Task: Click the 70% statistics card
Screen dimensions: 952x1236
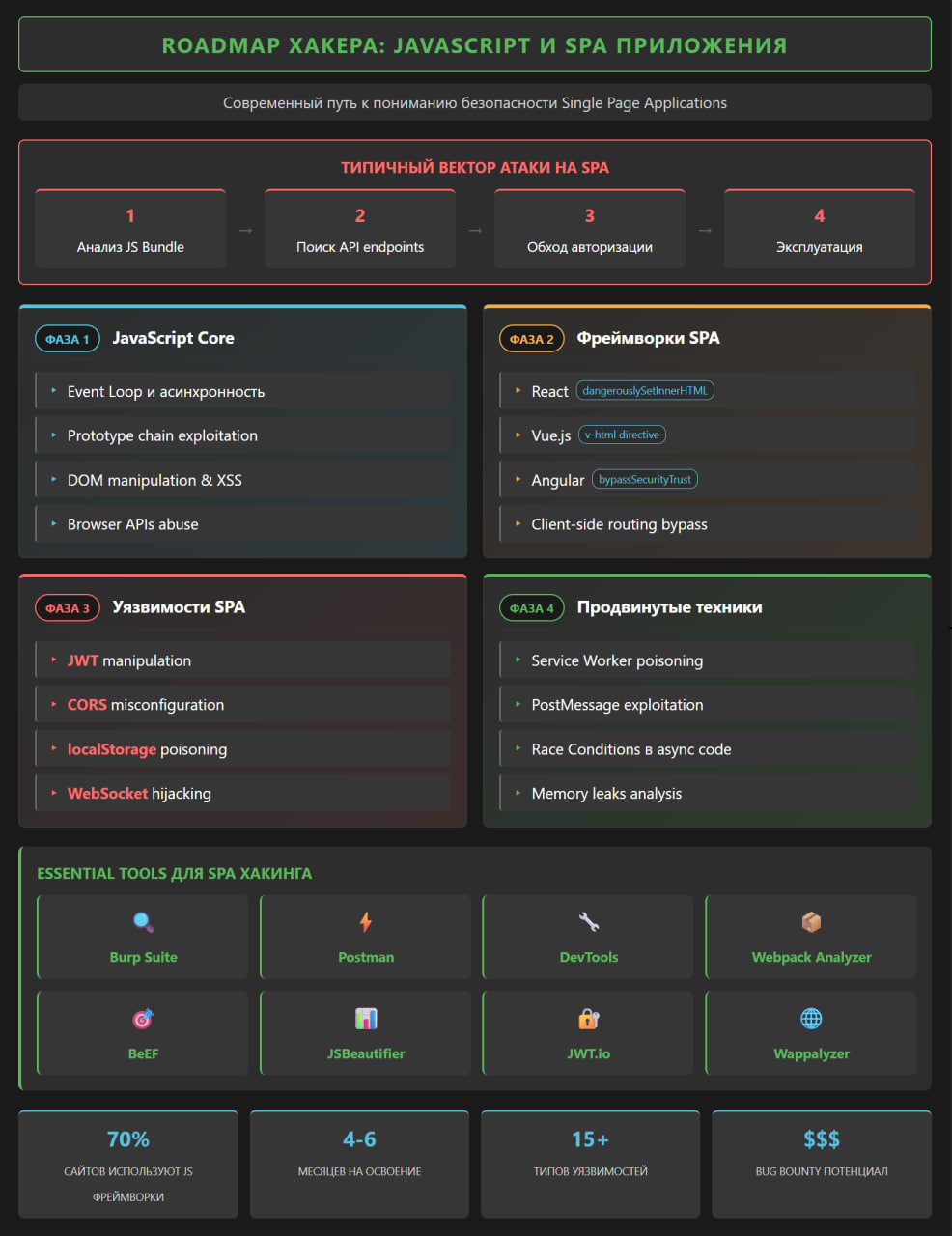Action: tap(128, 1165)
